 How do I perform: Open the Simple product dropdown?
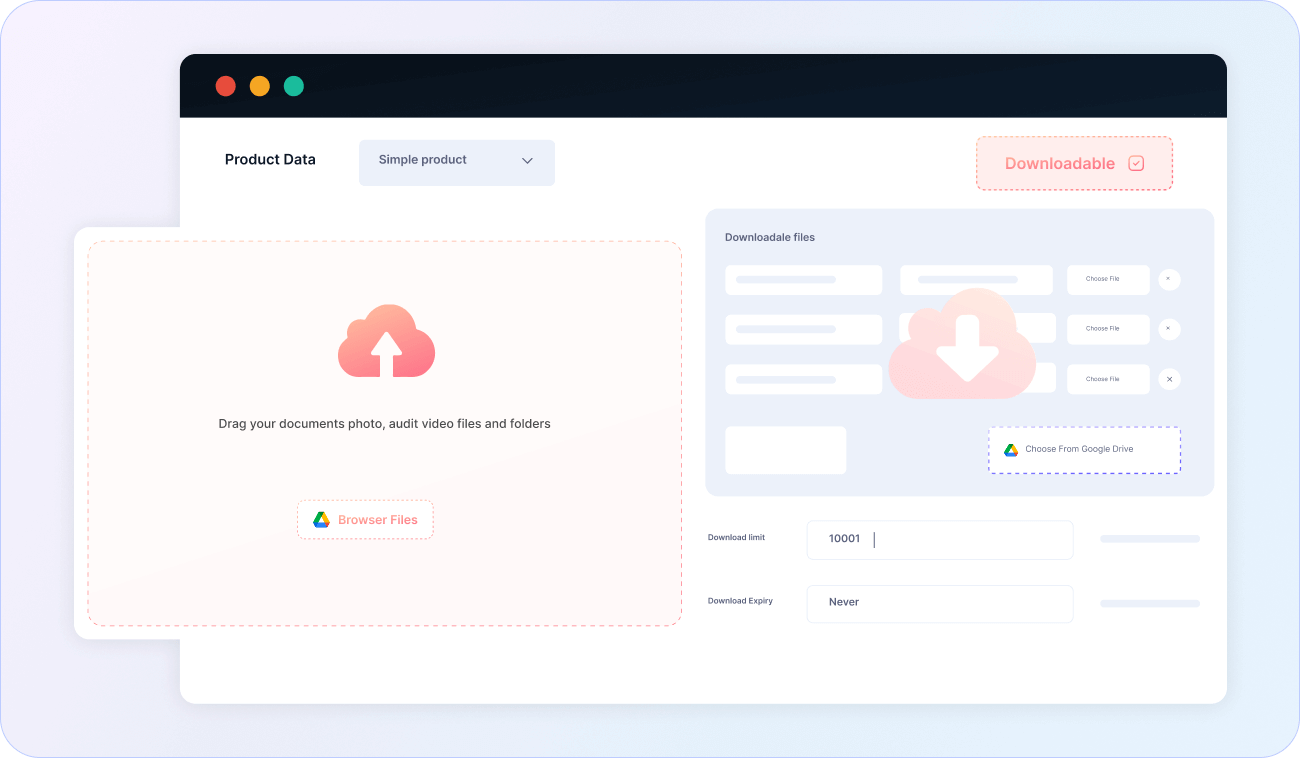click(x=456, y=162)
